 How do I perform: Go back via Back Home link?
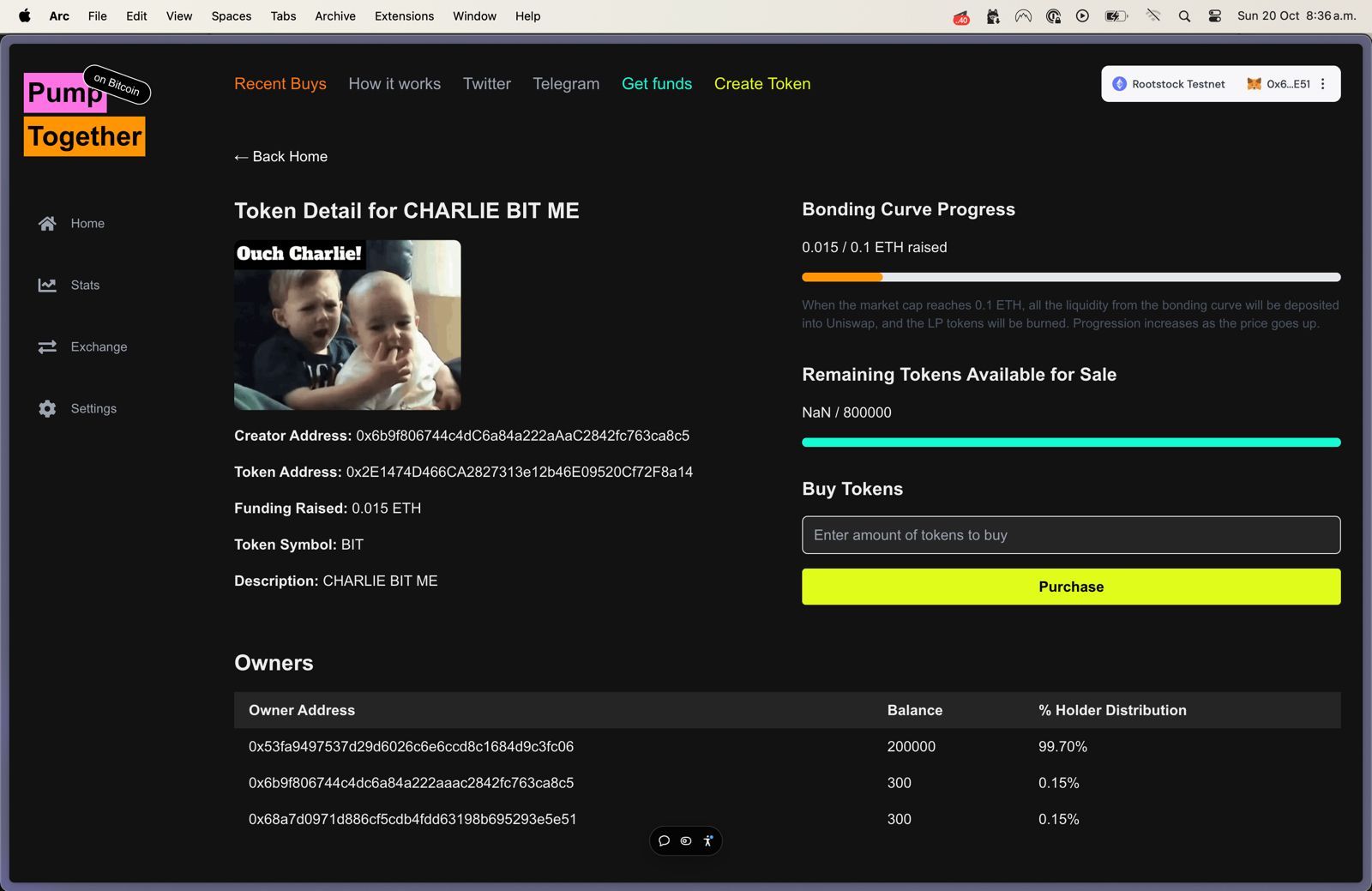281,156
